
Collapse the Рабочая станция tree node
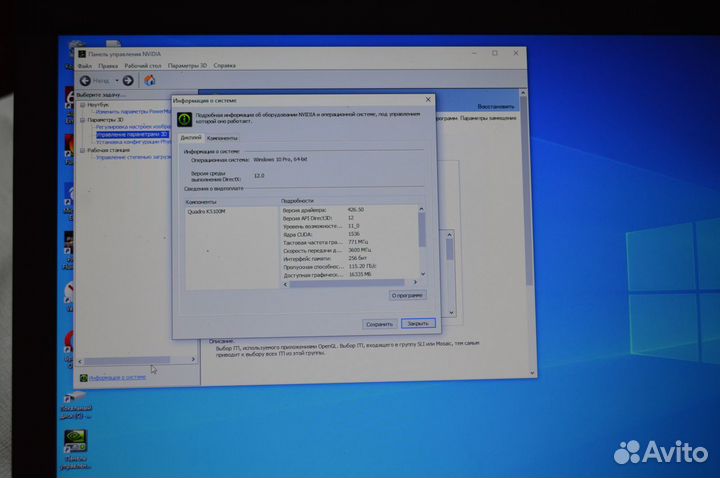(83, 151)
